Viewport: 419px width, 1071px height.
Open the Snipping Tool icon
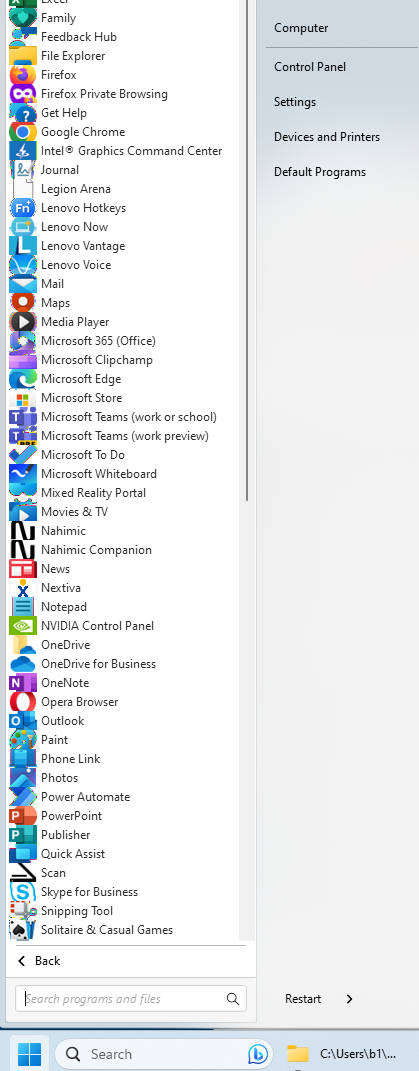[23, 911]
